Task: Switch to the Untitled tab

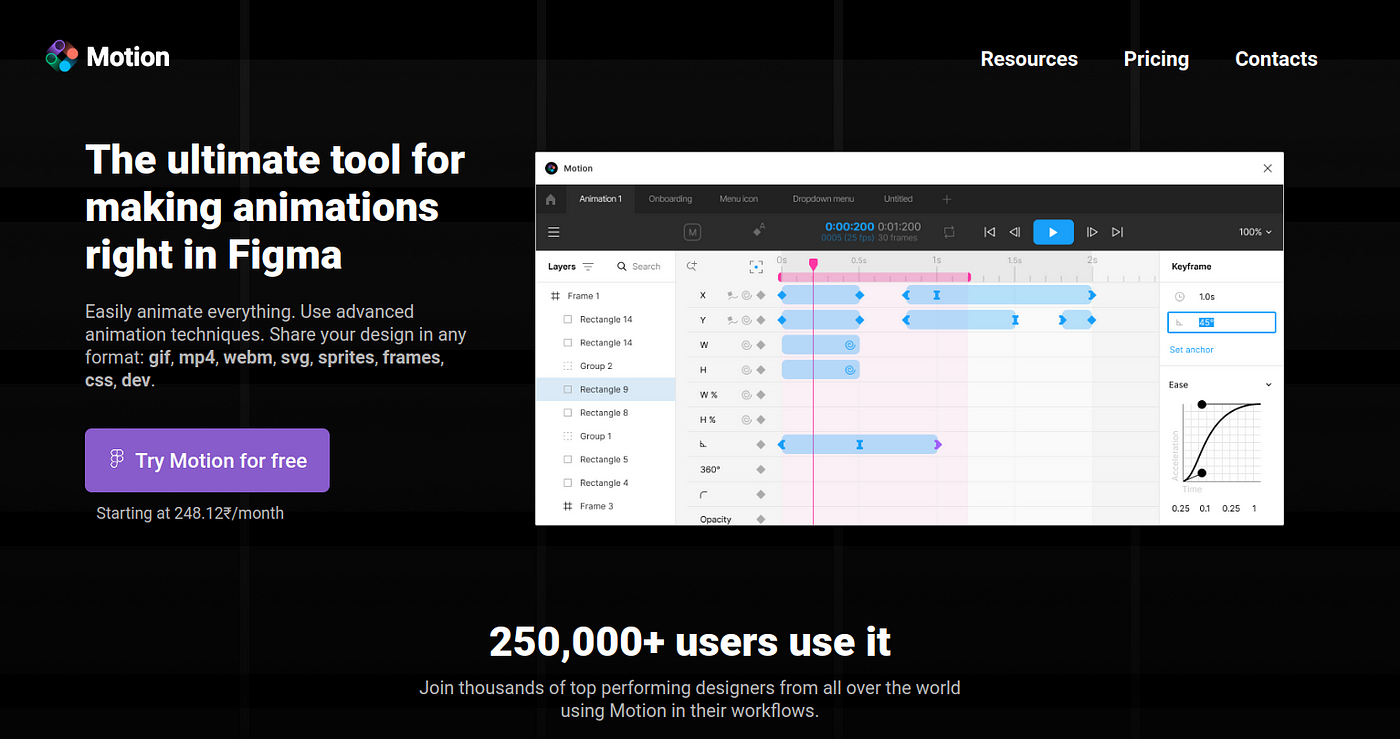Action: 898,199
